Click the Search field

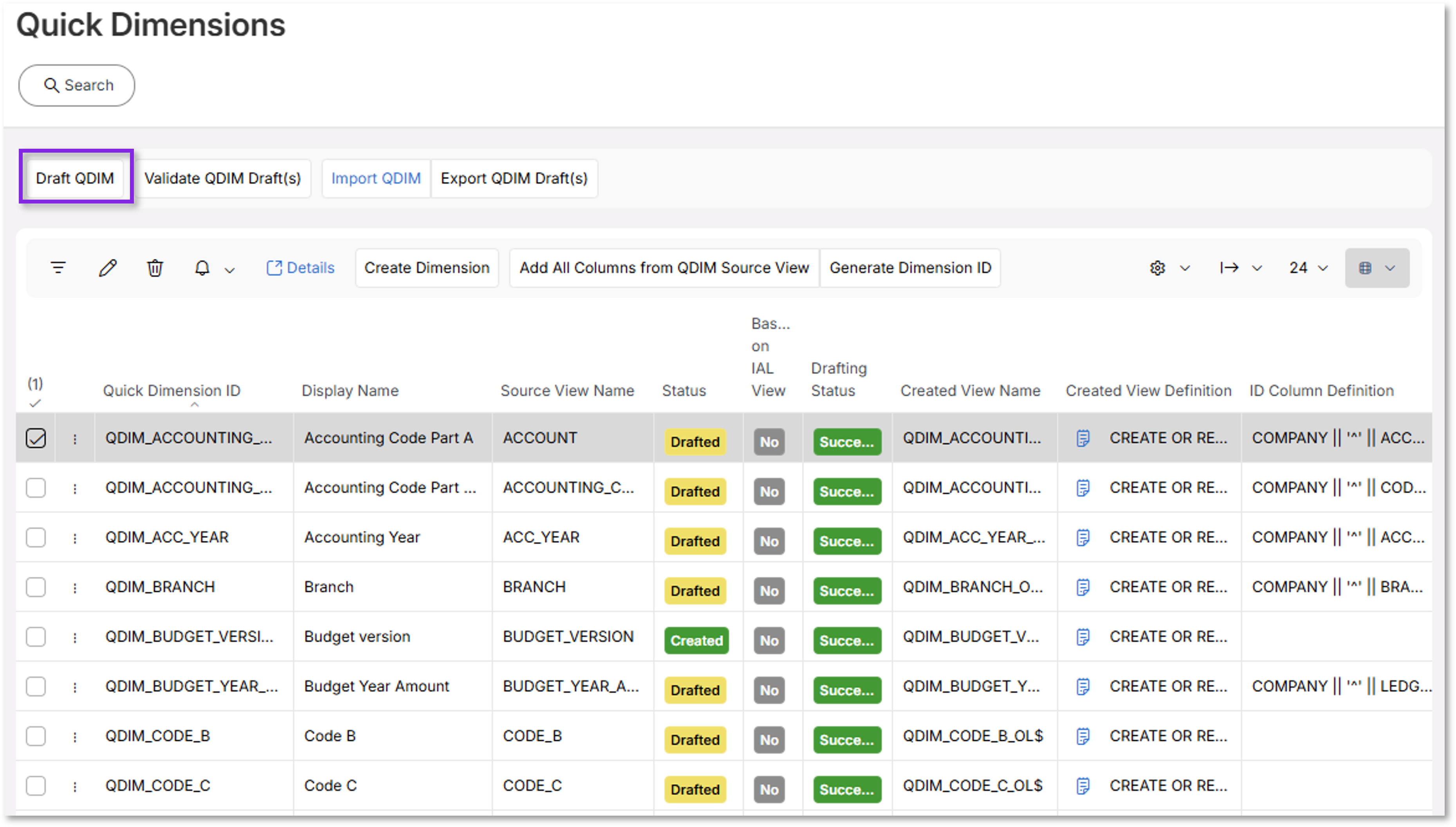tap(77, 85)
